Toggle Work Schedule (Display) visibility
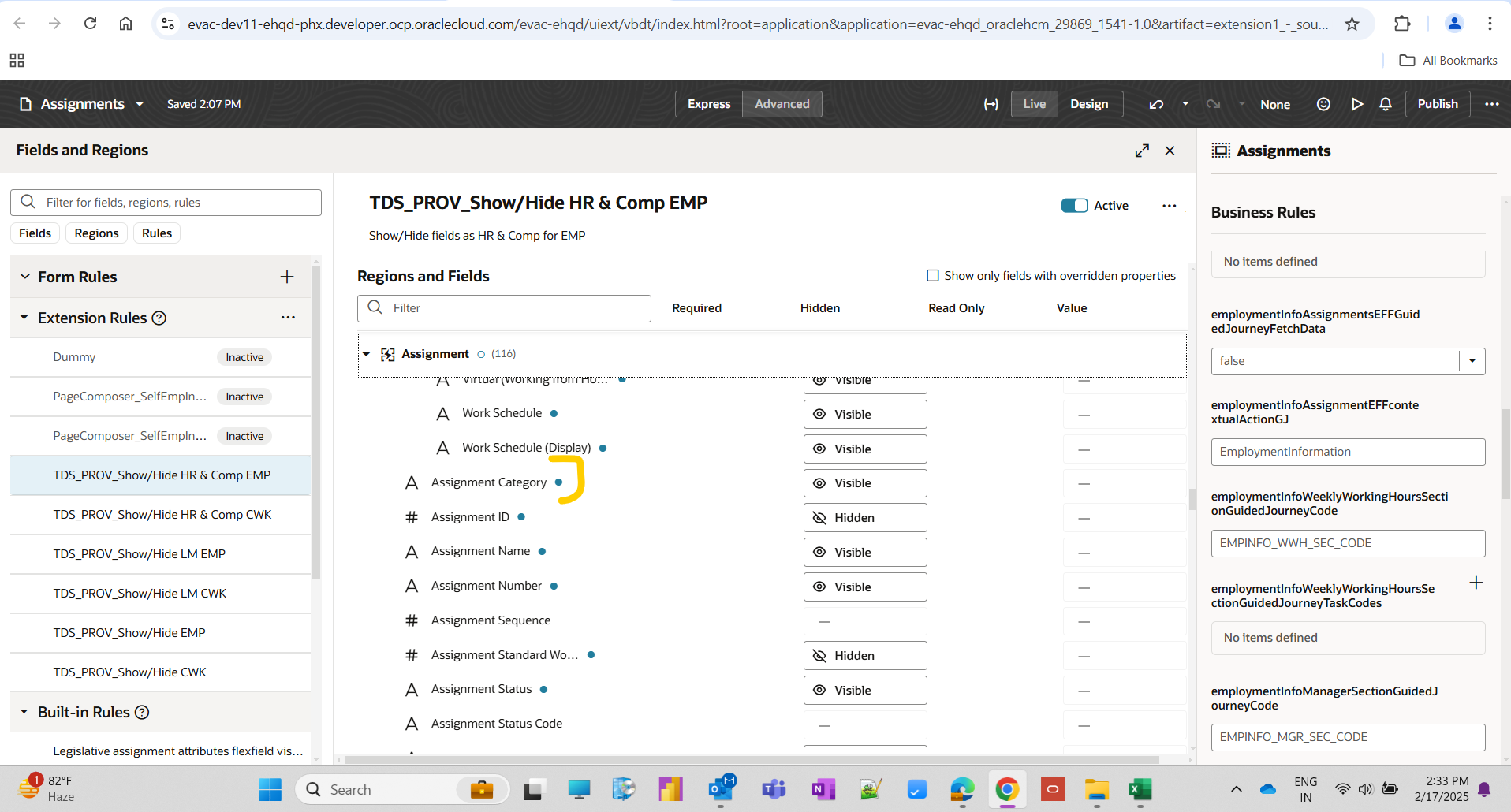1511x812 pixels. click(x=865, y=449)
